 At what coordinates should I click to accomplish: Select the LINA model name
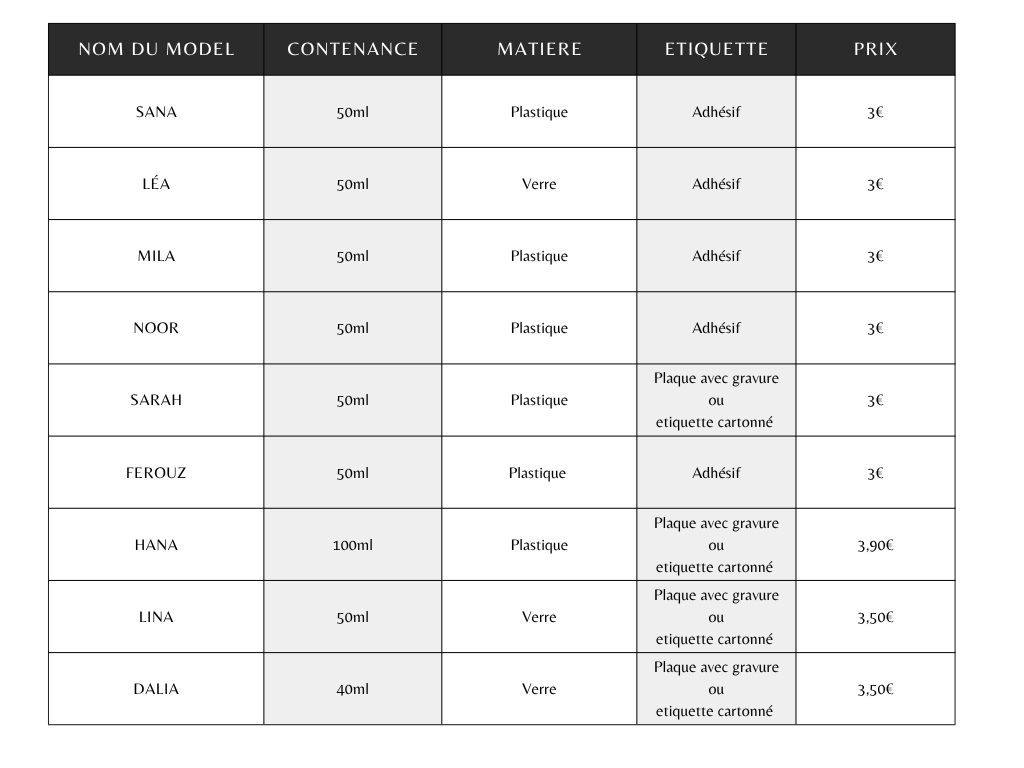point(156,617)
